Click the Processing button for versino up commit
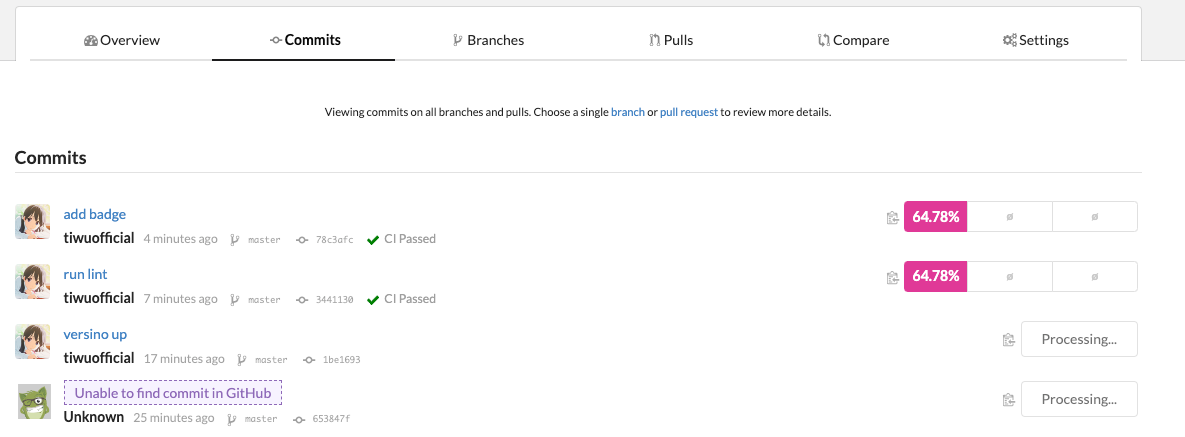The height and width of the screenshot is (437, 1185). coord(1079,339)
